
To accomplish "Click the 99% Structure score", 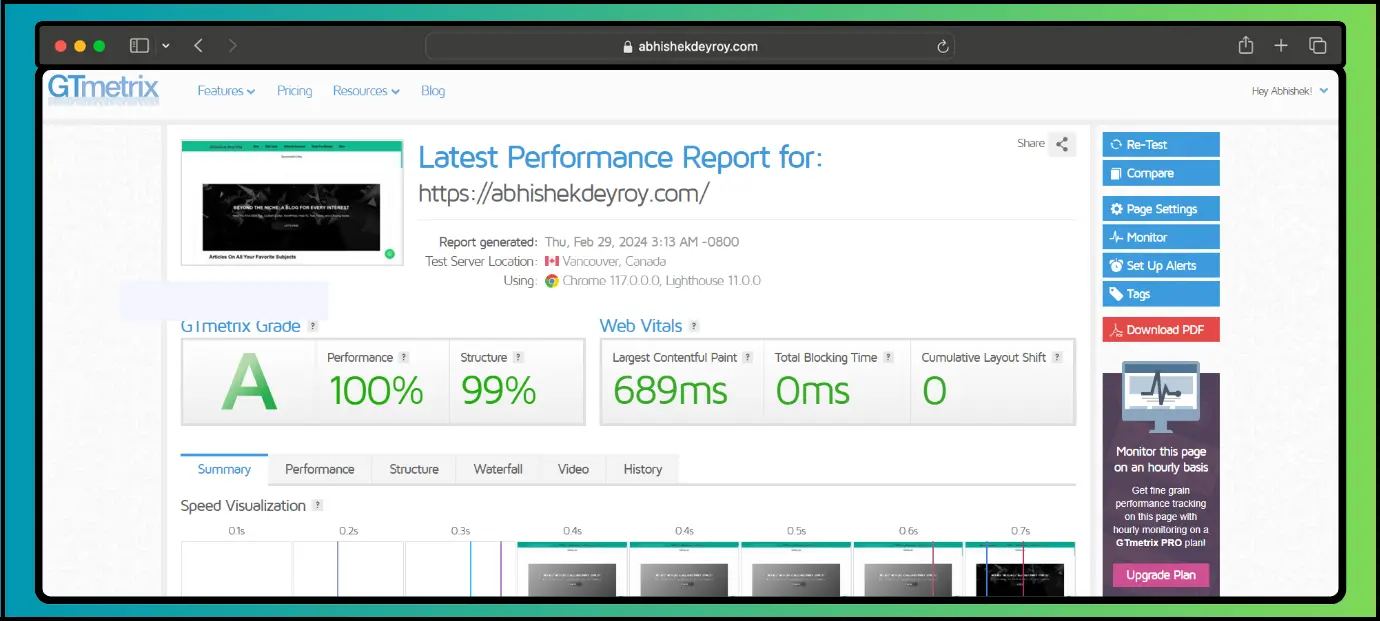I will pos(499,391).
